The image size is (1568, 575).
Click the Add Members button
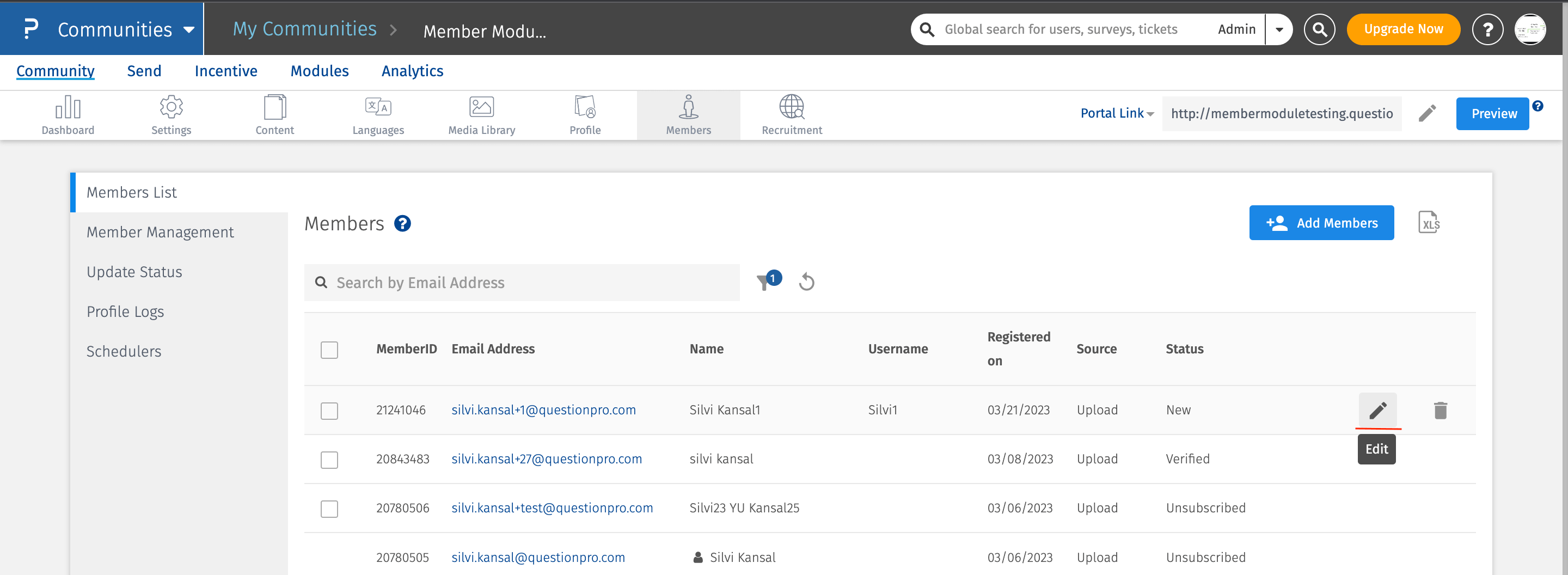point(1321,223)
